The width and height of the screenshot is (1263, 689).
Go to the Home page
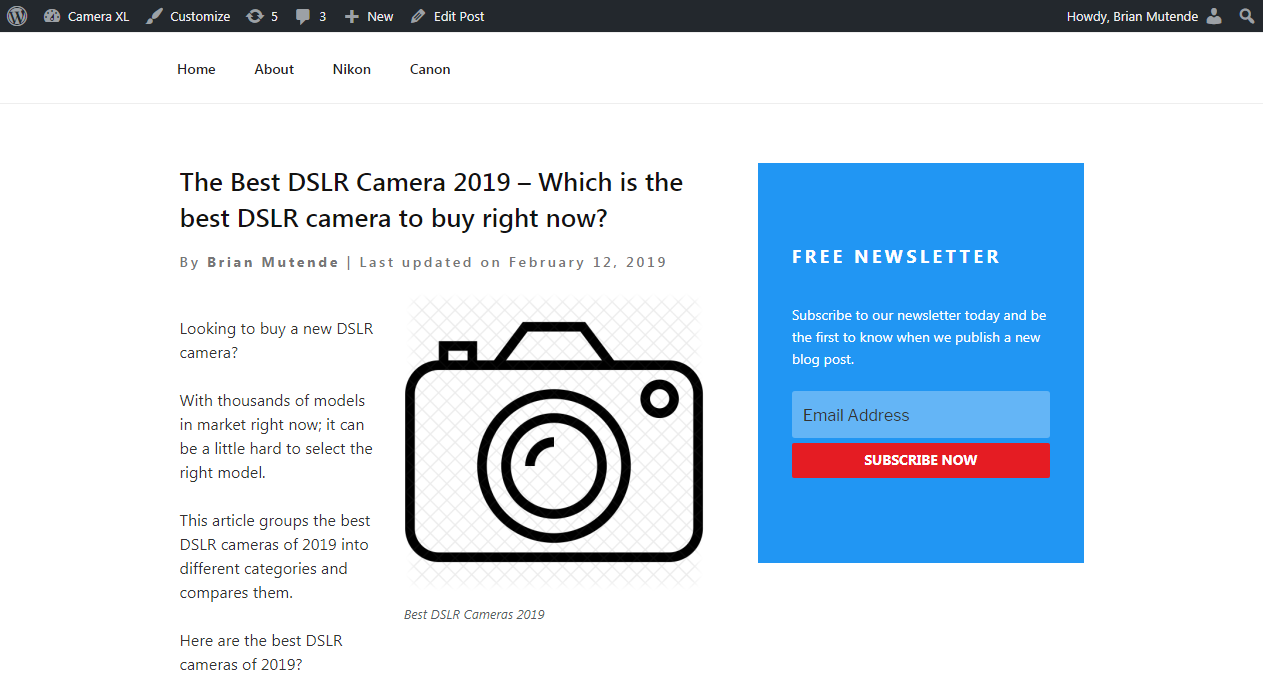(196, 69)
